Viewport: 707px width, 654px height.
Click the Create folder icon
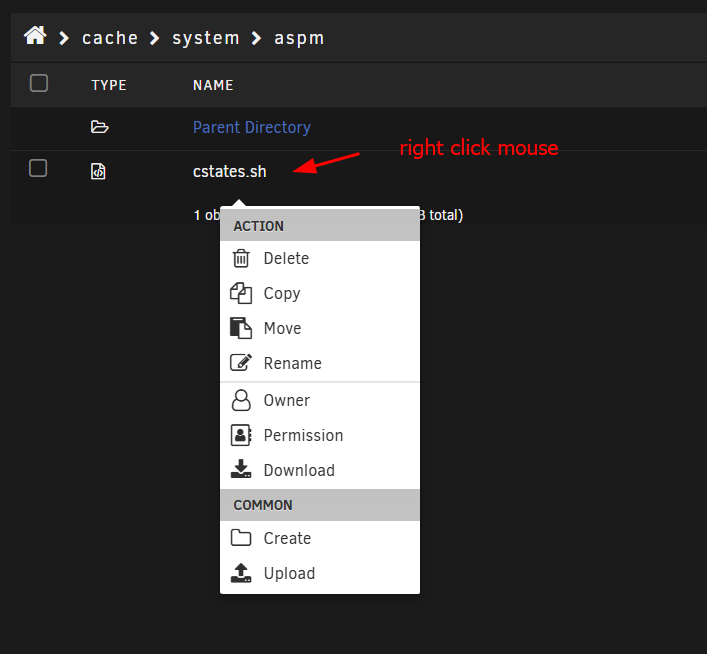241,538
